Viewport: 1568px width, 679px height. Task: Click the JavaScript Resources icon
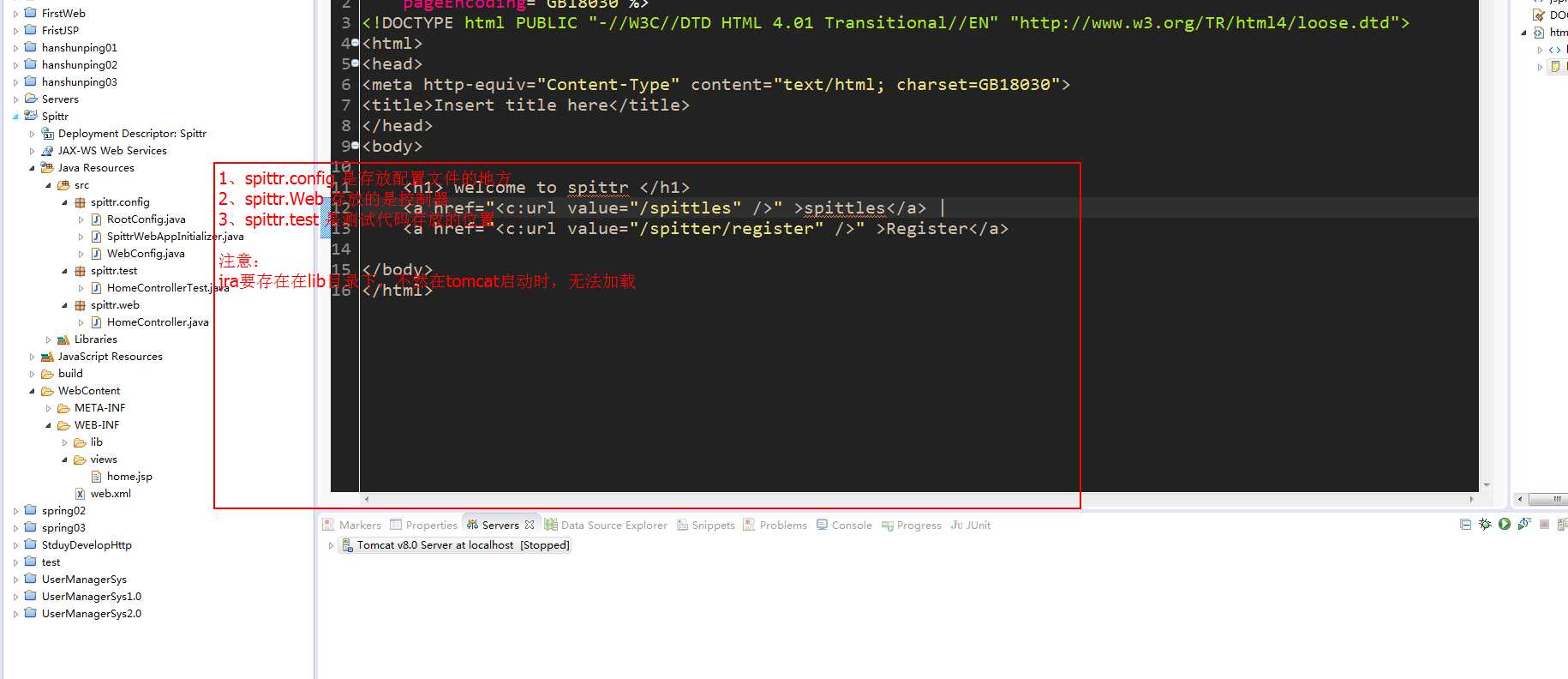coord(48,356)
